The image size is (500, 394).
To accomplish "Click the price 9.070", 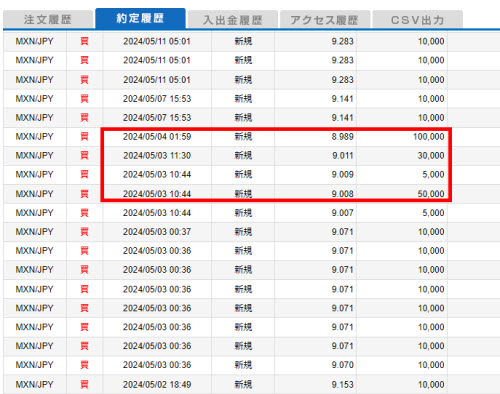I will coord(342,365).
